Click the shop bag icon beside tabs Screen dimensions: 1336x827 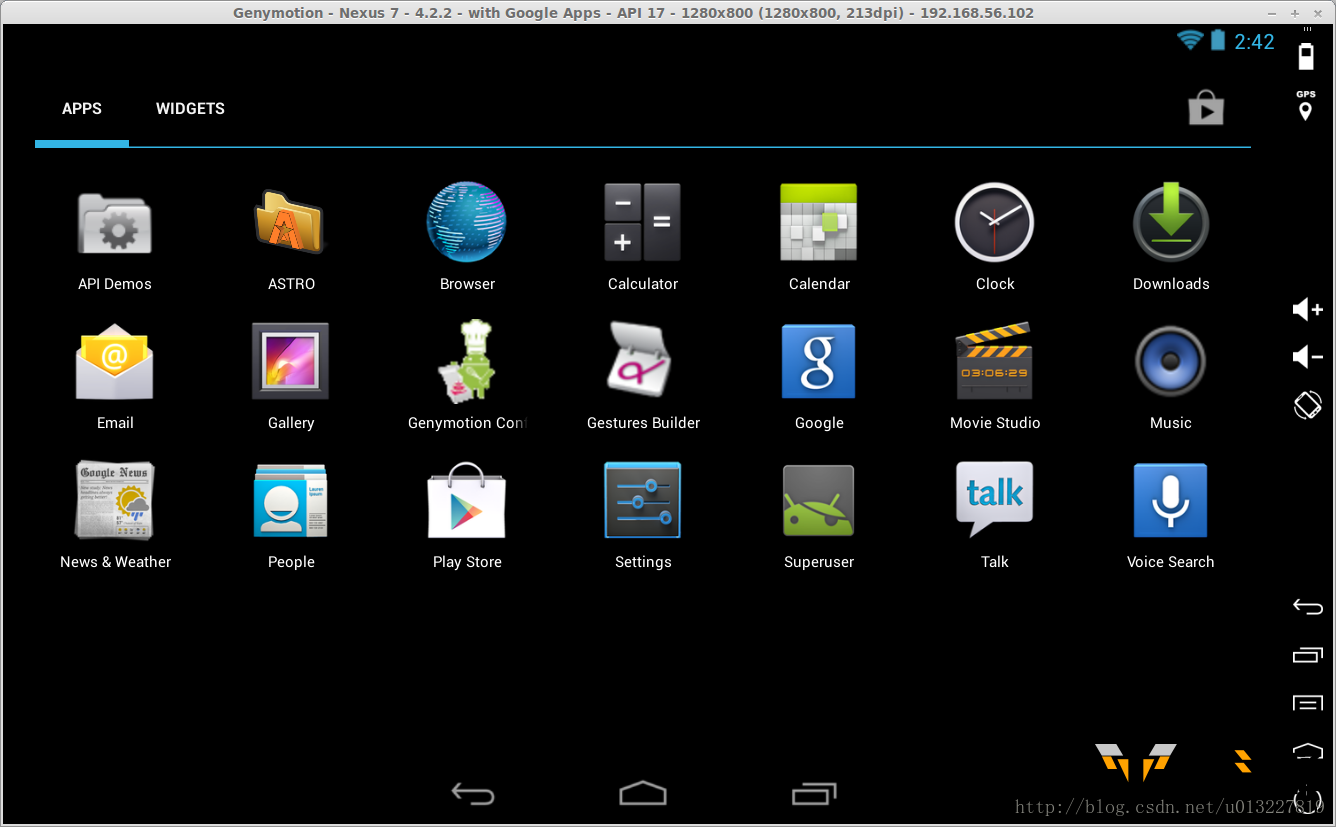(x=1206, y=107)
